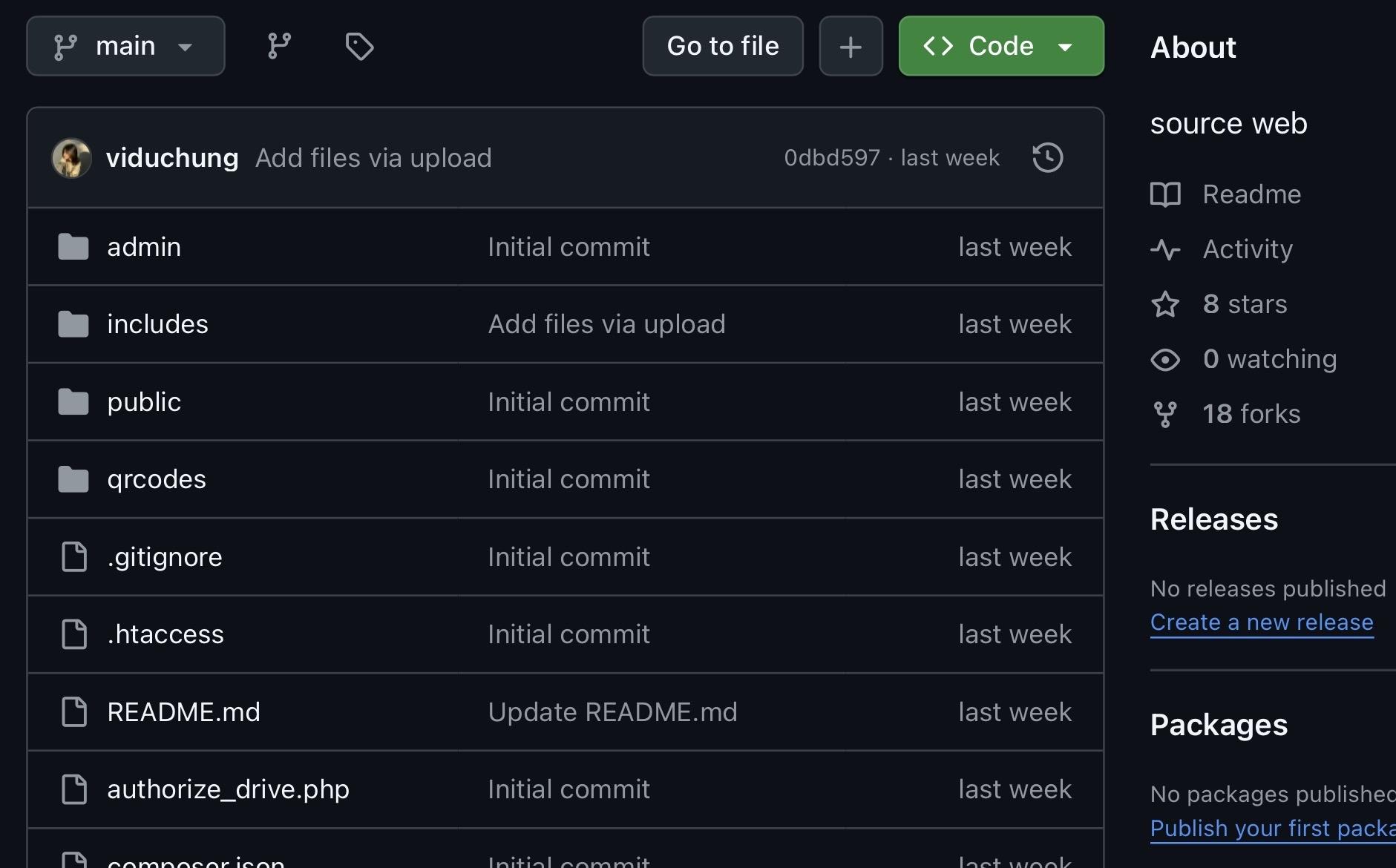Click the plus add file button
The image size is (1396, 868).
[851, 46]
